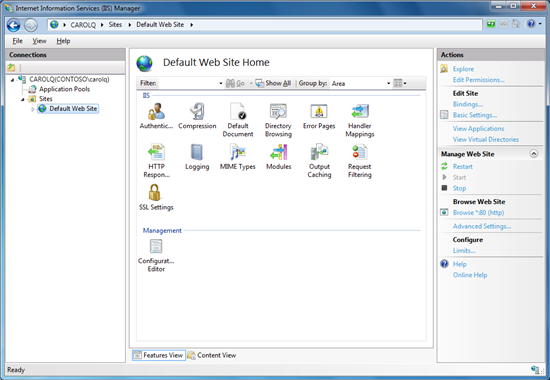The width and height of the screenshot is (550, 380).
Task: Open breadcrumb arrow after CAROLQ
Action: (102, 25)
